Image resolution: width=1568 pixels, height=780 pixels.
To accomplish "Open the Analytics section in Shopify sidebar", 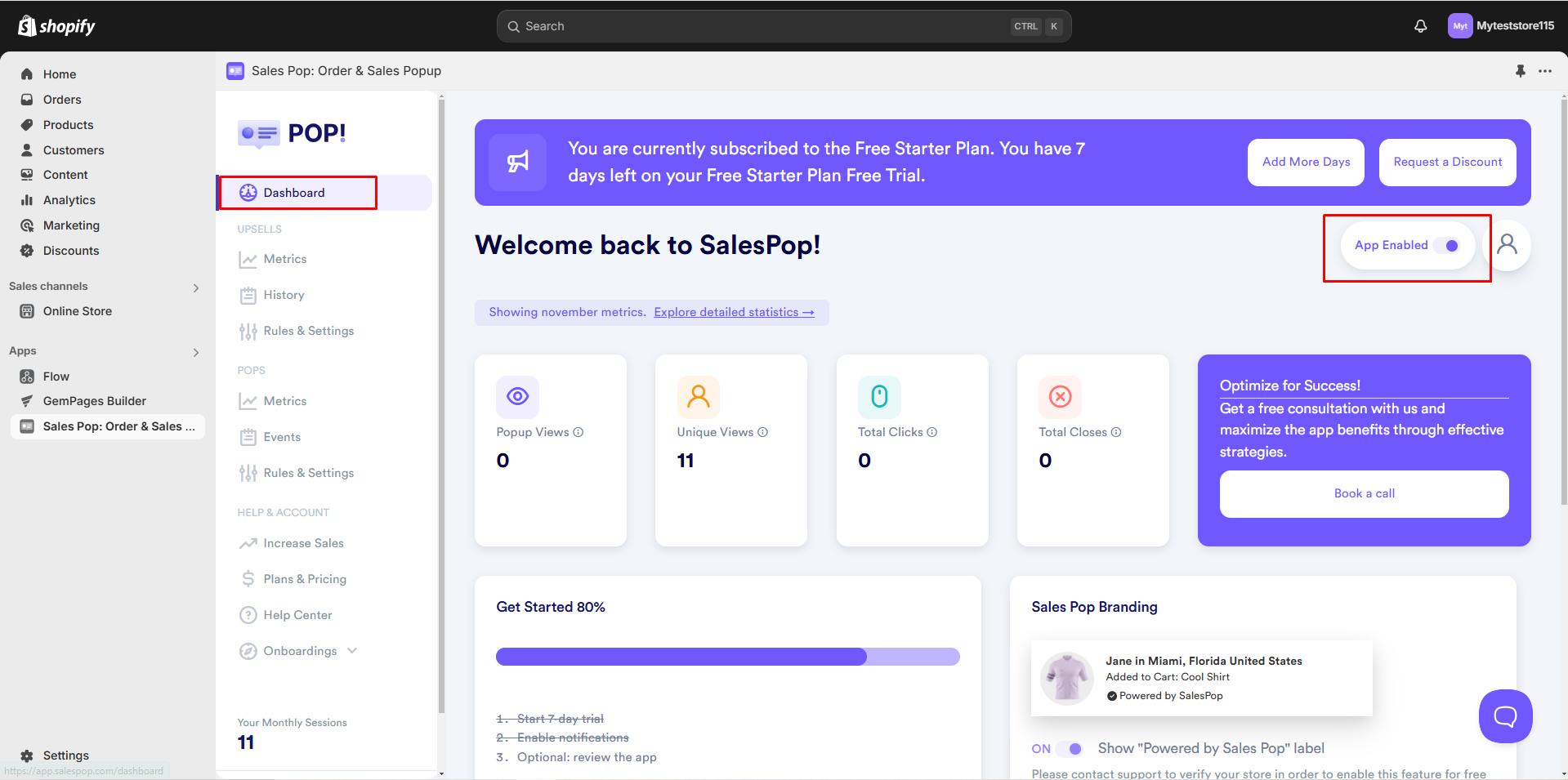I will [69, 199].
